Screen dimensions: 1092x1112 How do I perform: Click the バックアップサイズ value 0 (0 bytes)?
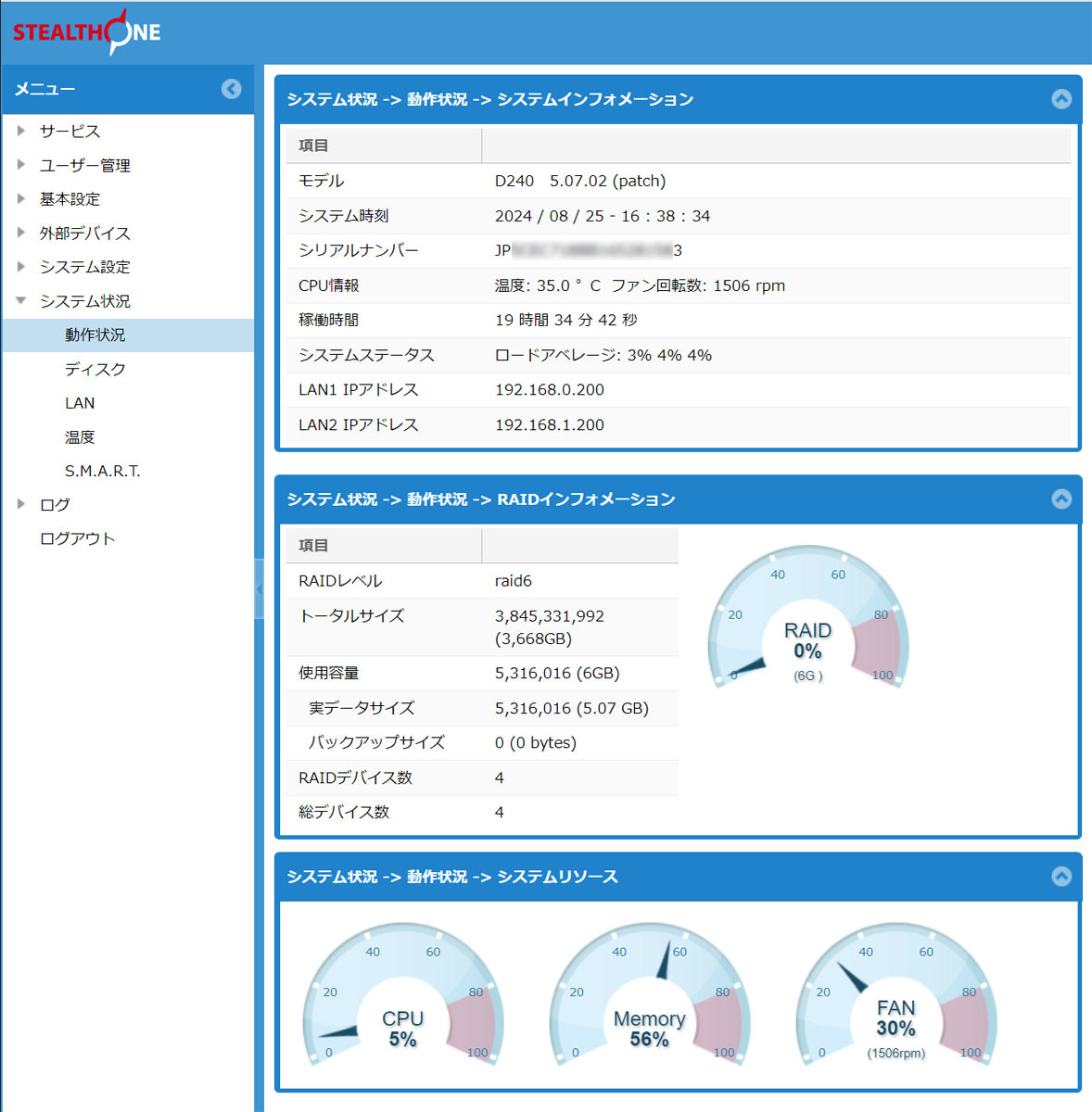[536, 743]
